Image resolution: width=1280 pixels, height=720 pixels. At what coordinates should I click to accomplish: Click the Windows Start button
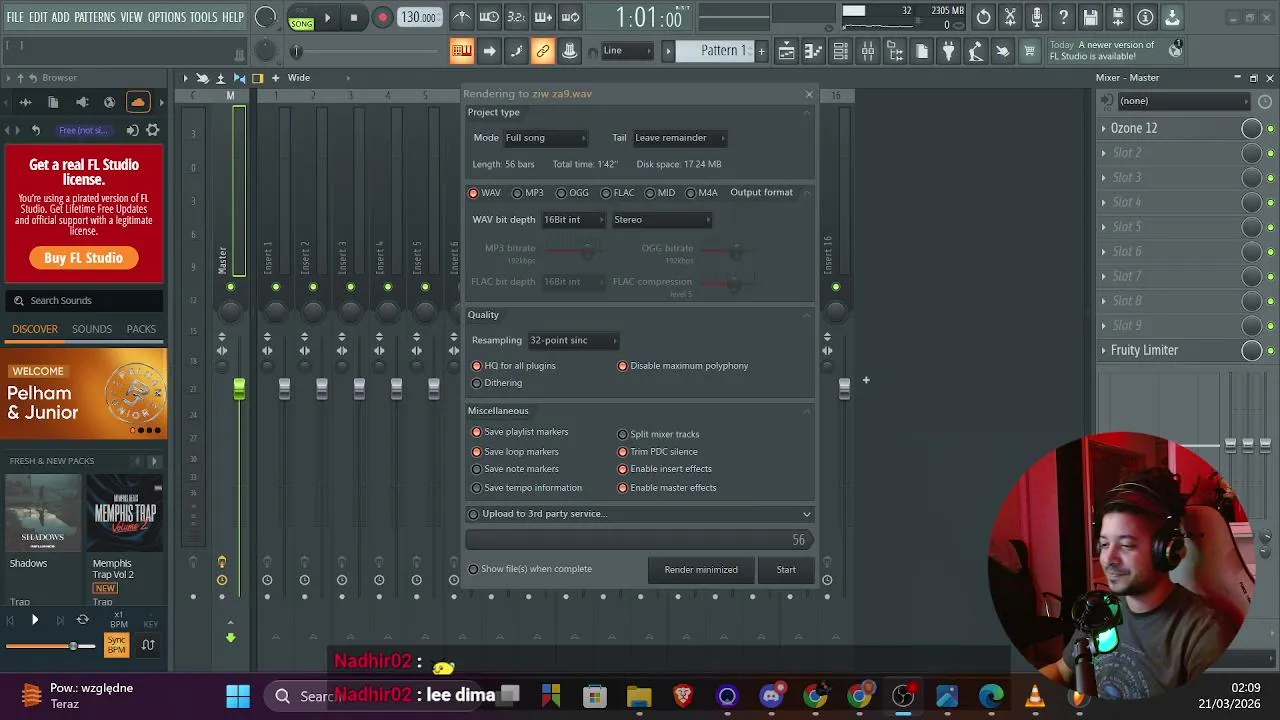238,696
